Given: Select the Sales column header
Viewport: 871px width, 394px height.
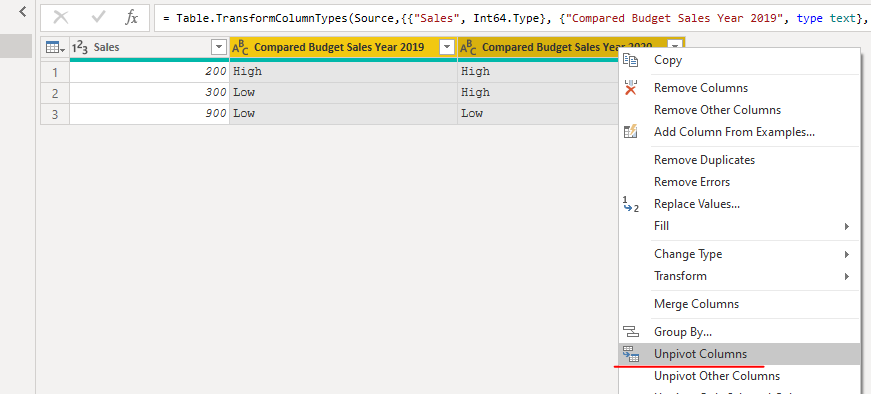Looking at the screenshot, I should coord(149,48).
